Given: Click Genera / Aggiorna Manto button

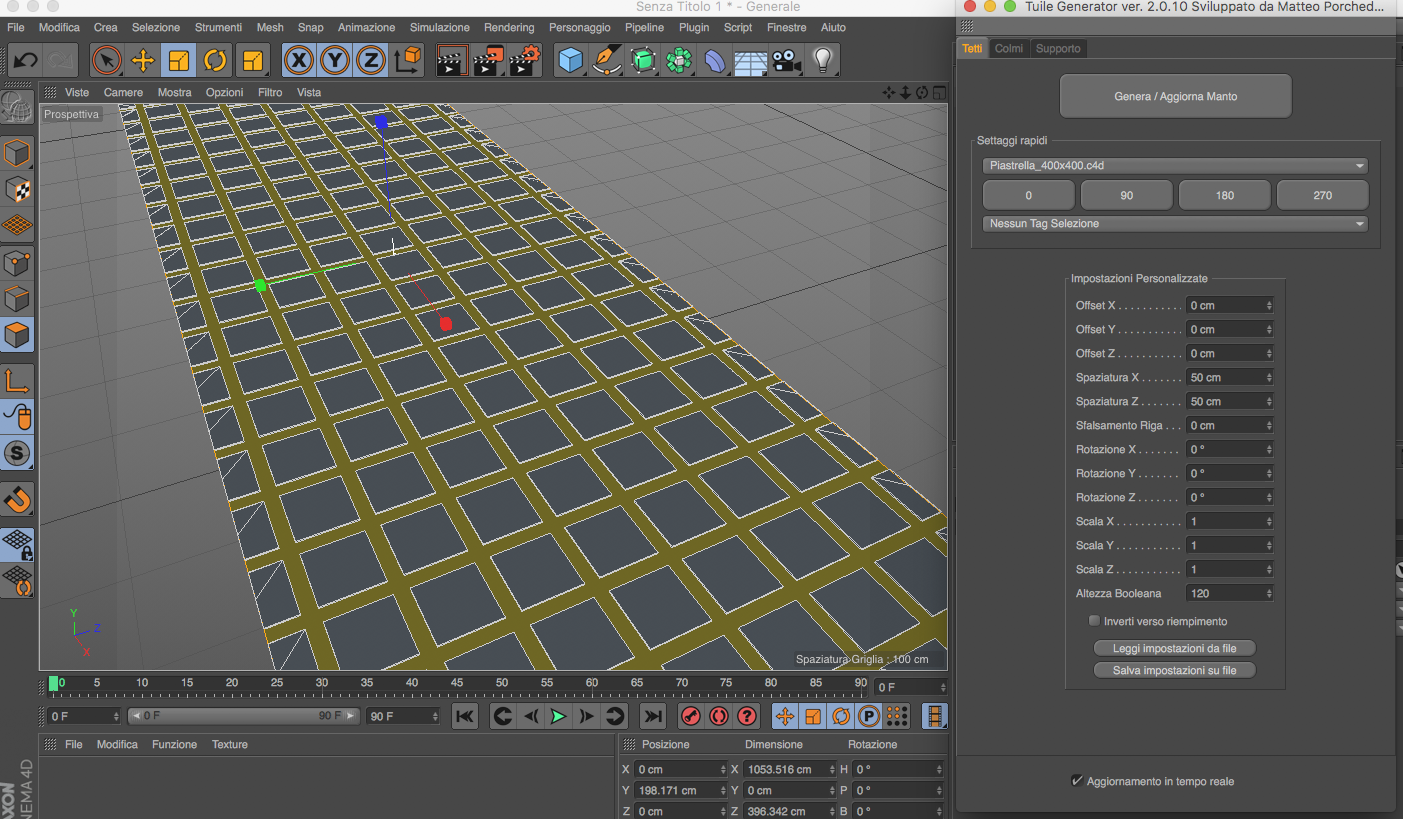Looking at the screenshot, I should coord(1175,97).
